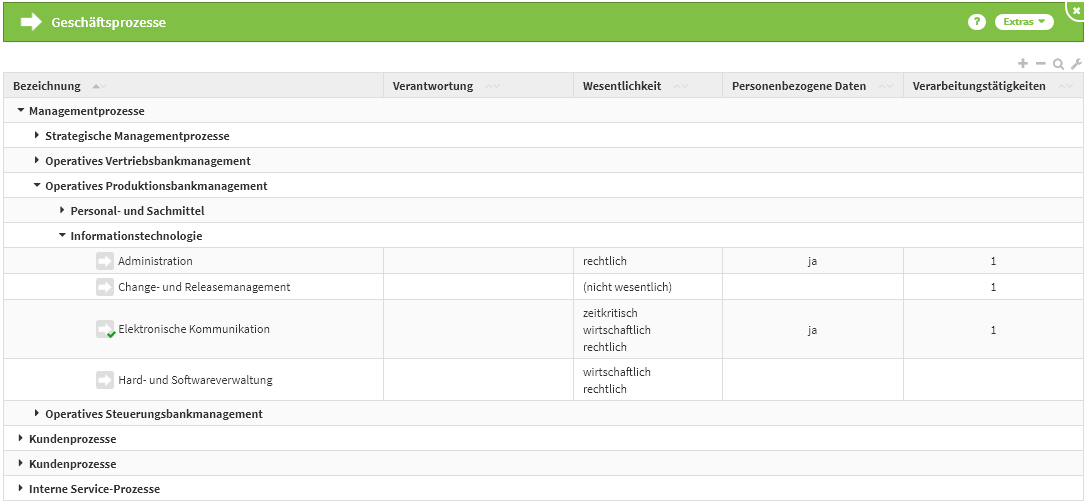Click the Hard- und Softwareverwaltung process icon
The width and height of the screenshot is (1087, 504).
[x=105, y=380]
